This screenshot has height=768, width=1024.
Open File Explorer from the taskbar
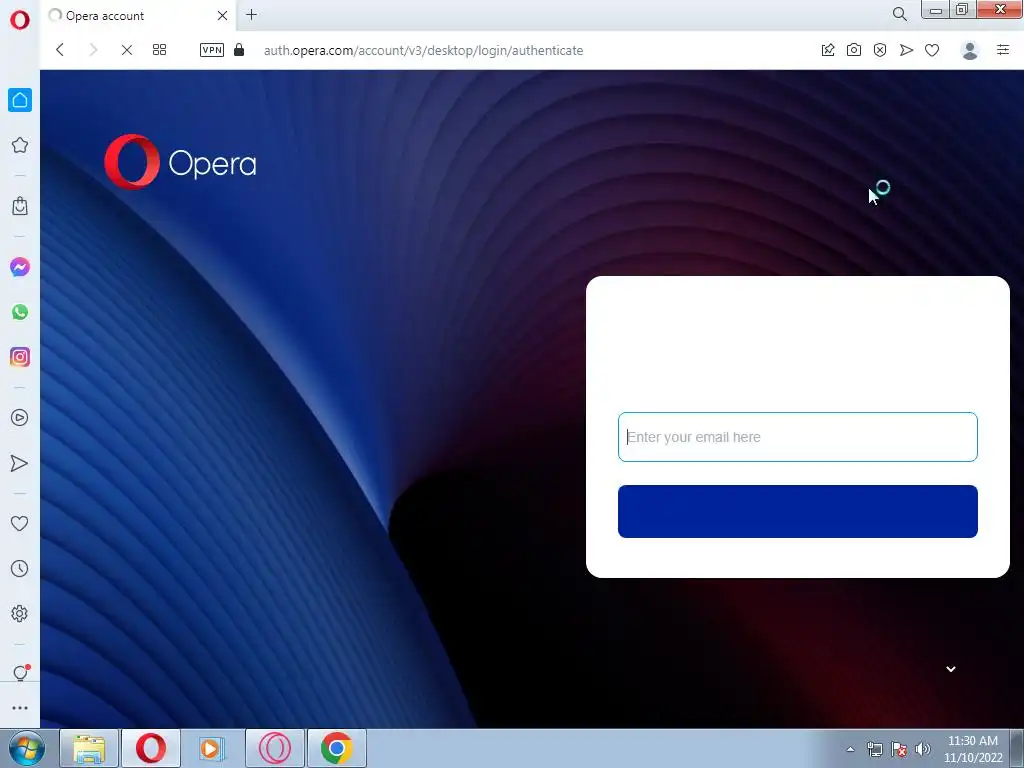click(x=89, y=748)
